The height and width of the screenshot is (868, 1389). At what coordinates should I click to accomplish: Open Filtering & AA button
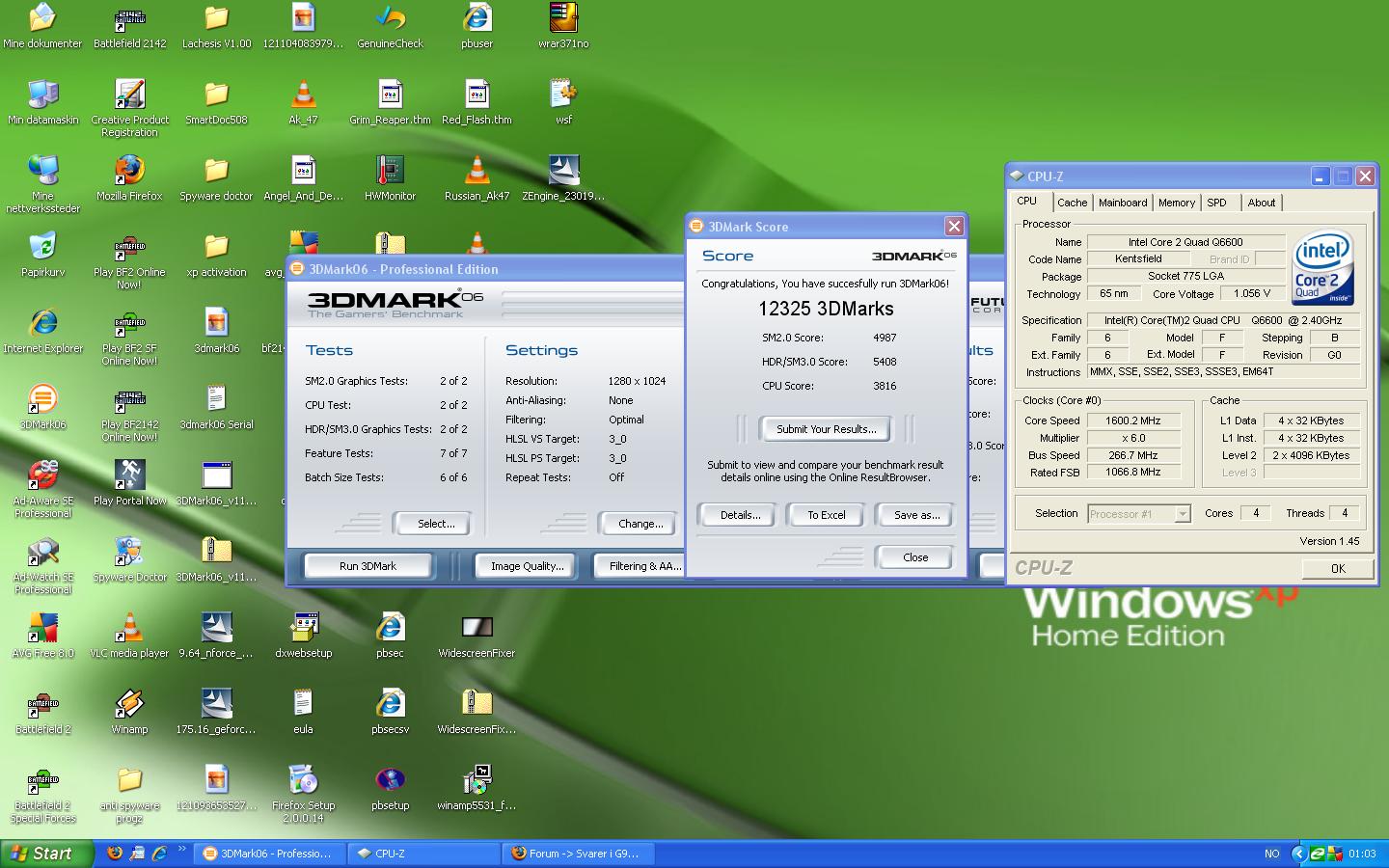[x=640, y=566]
